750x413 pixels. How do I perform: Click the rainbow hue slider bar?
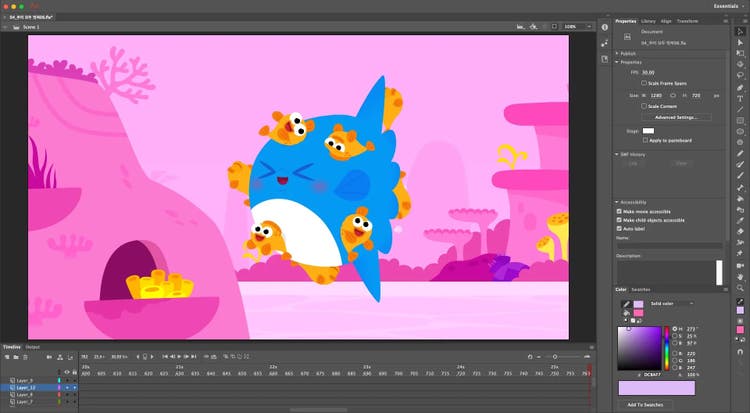tap(666, 348)
